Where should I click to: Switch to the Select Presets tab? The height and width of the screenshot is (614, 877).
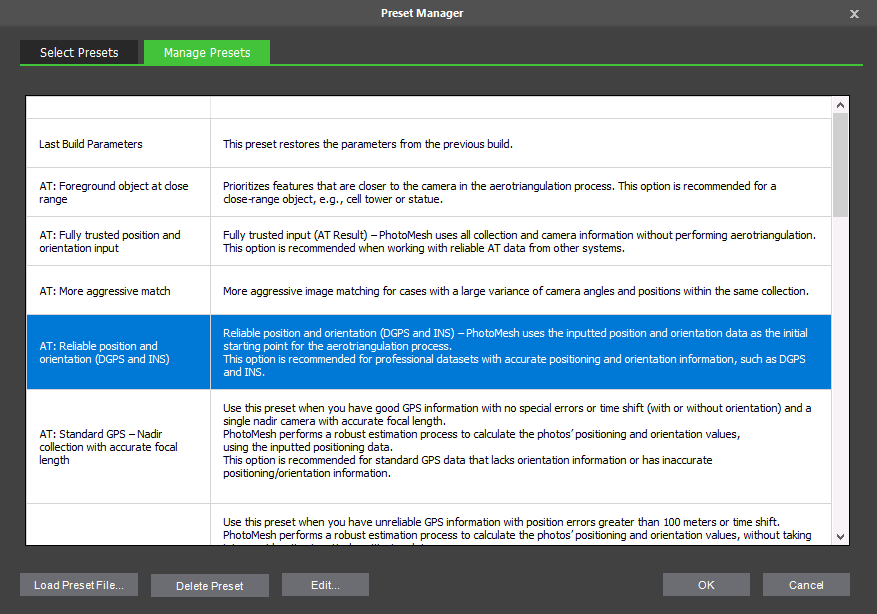pos(79,53)
